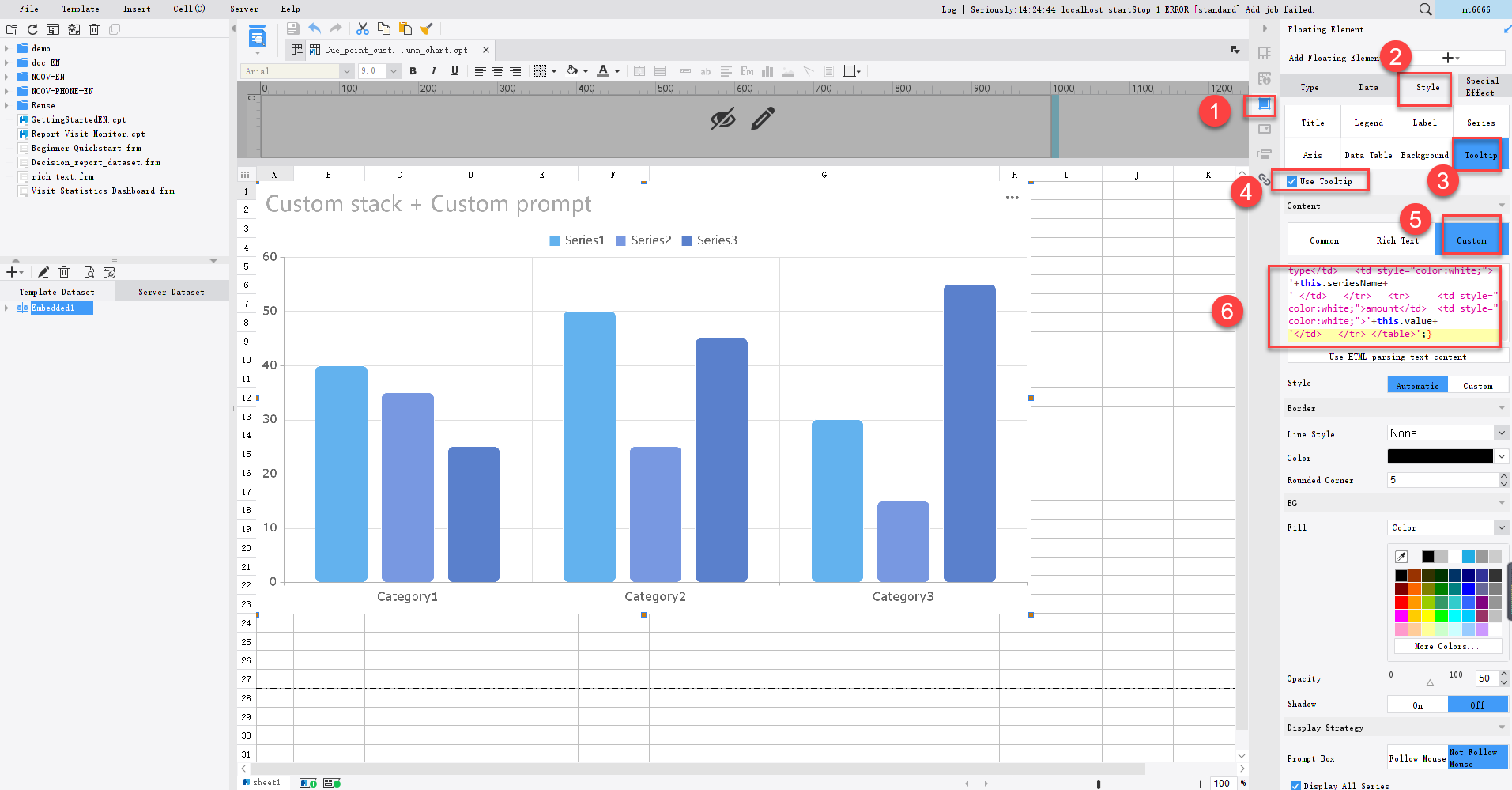Apply bold formatting
The height and width of the screenshot is (790, 1512).
[413, 71]
